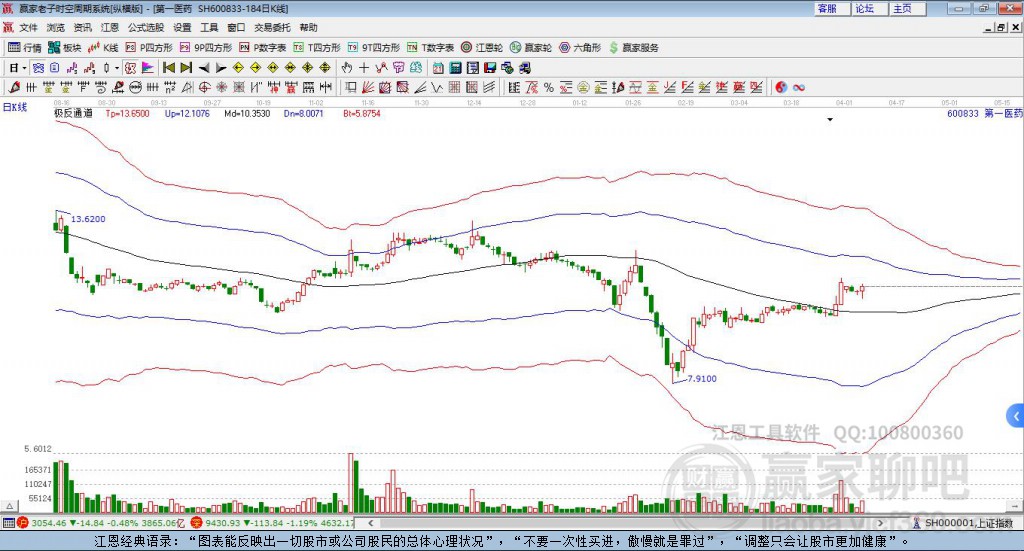Click the 极反通道 indicator label

tap(73, 114)
